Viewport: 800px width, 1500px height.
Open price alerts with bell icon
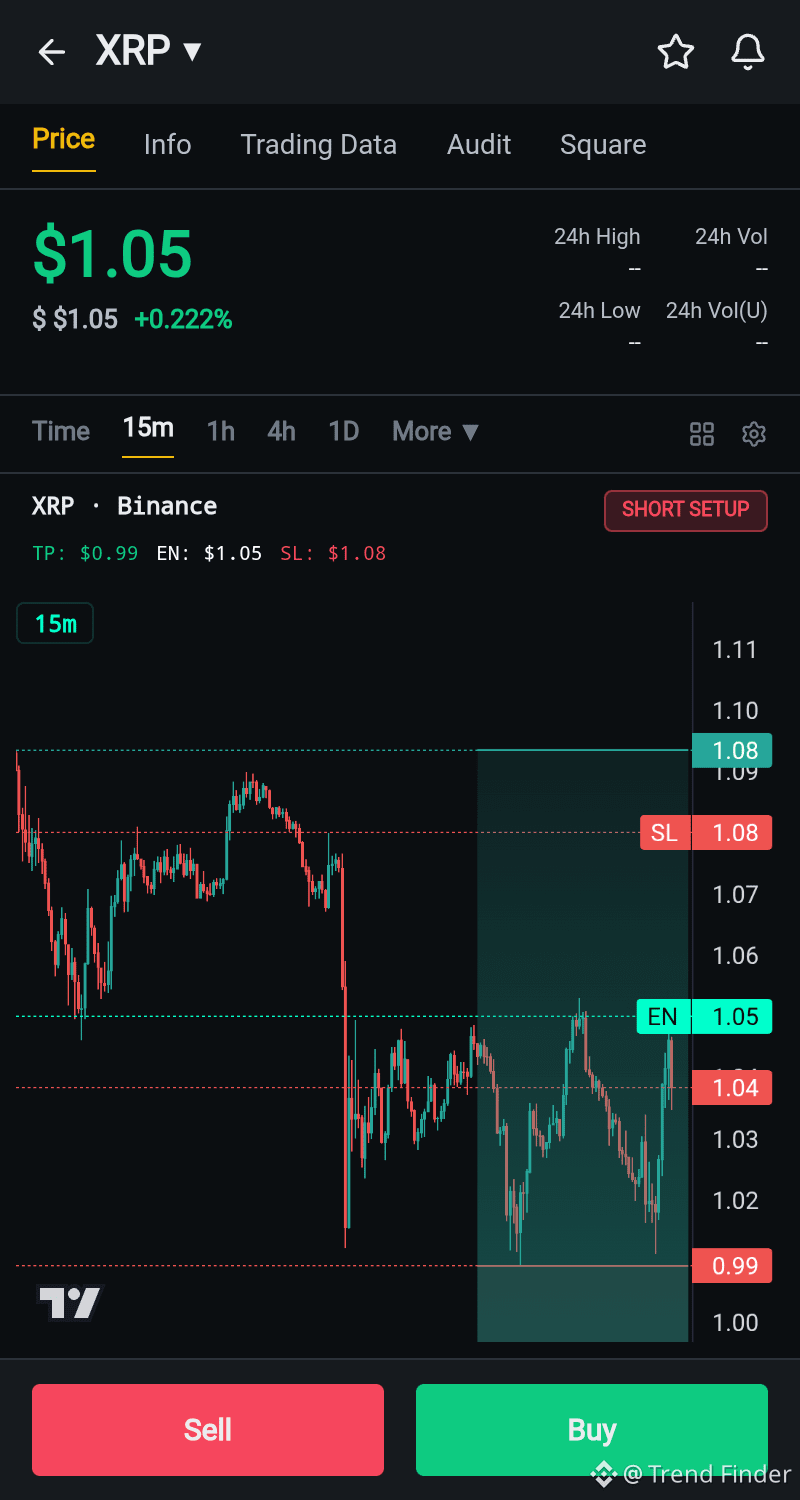point(748,52)
